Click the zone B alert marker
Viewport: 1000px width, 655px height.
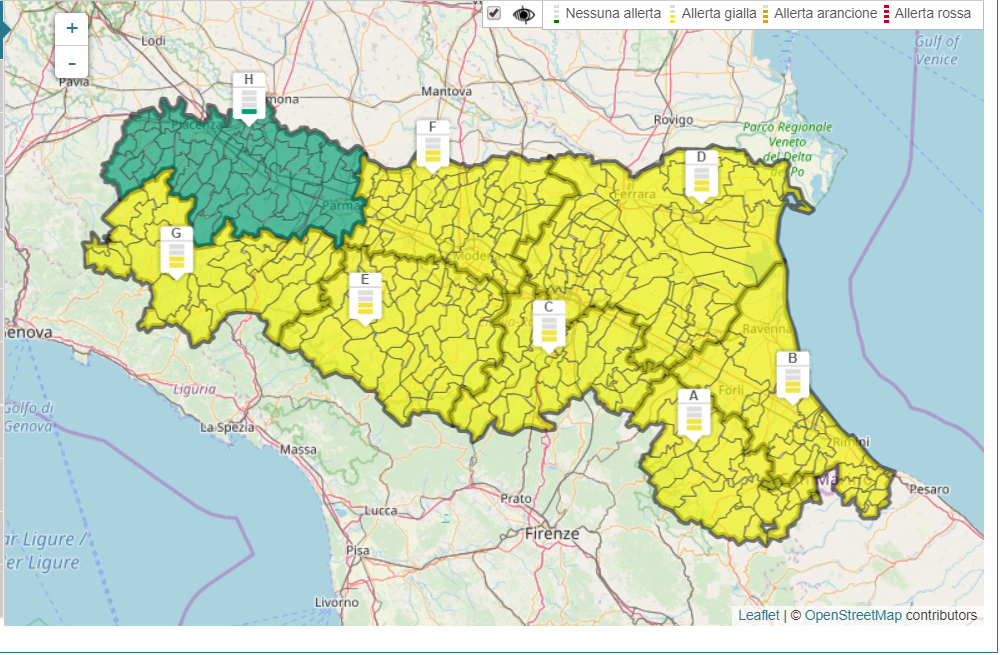click(792, 376)
